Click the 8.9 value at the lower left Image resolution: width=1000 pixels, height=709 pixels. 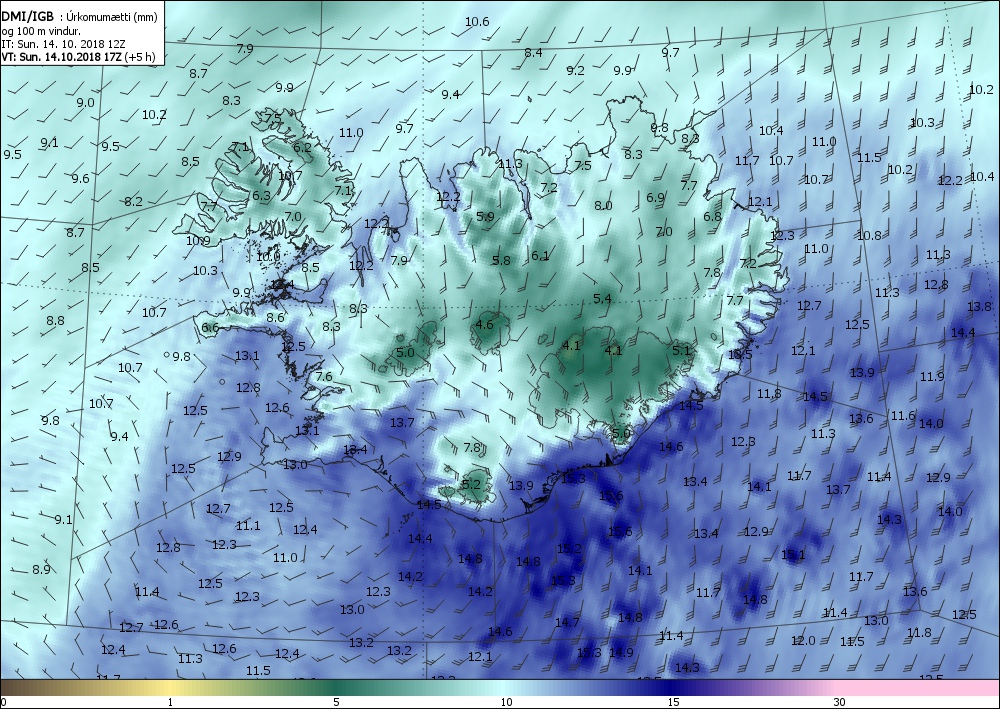(x=41, y=569)
